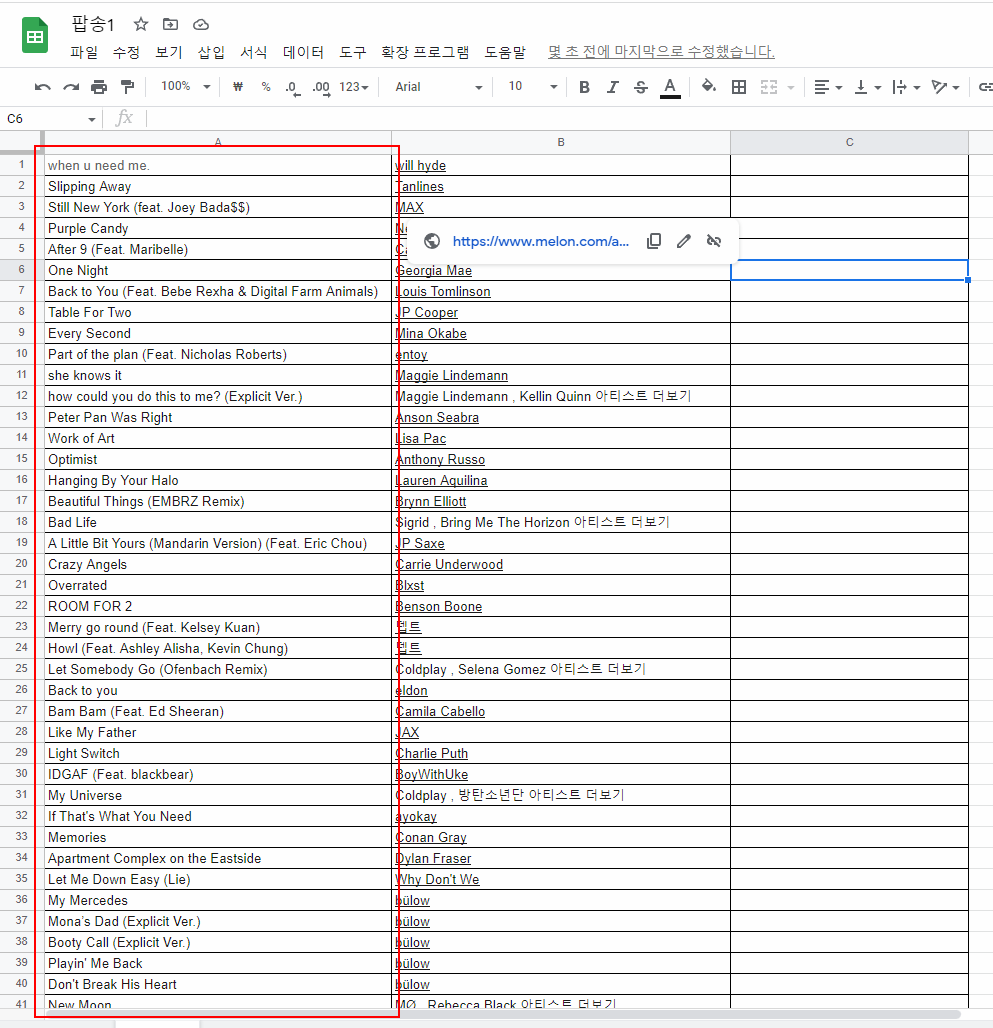This screenshot has width=993, height=1028.
Task: Select row 12 header
Action: 22,395
